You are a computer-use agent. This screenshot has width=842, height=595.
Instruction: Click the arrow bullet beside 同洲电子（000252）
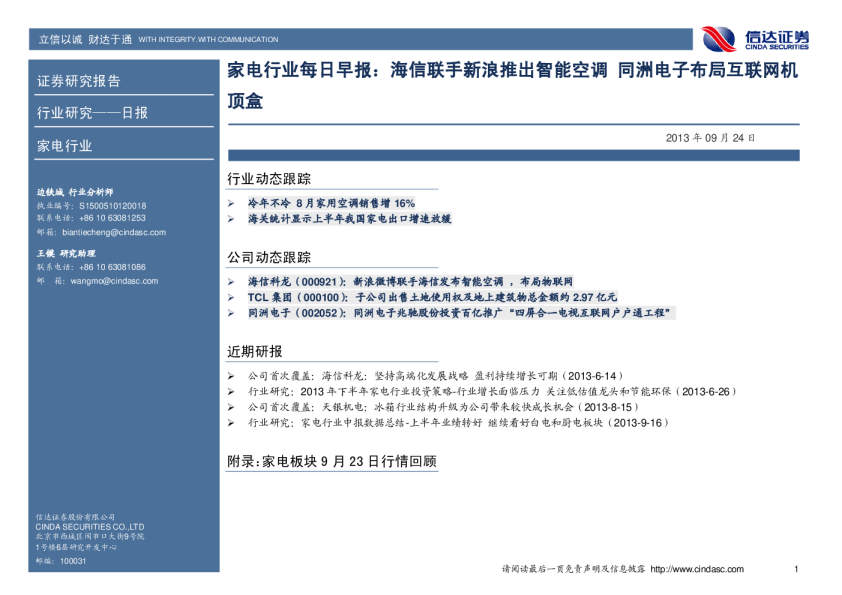tap(232, 312)
